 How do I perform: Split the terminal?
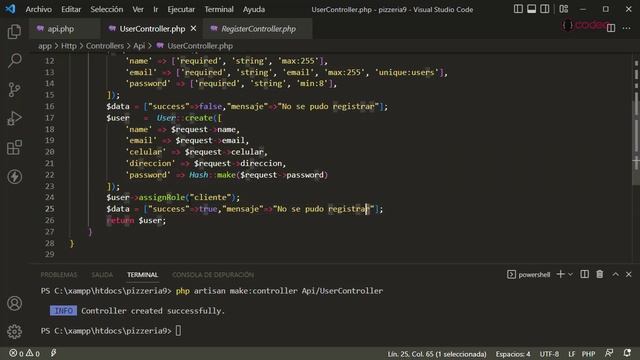(584, 274)
